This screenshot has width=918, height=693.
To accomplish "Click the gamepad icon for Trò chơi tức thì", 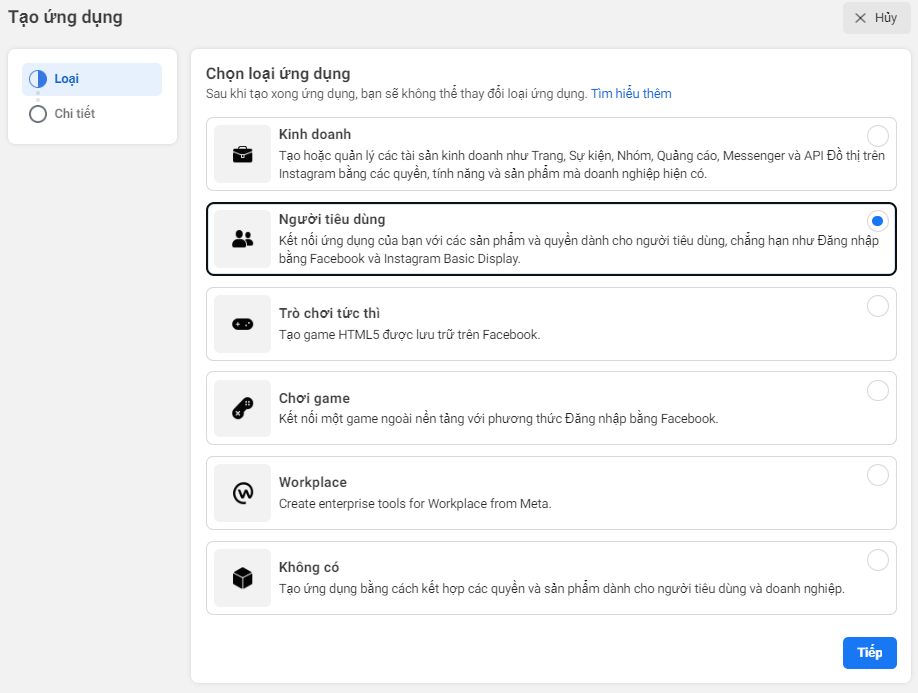I will point(242,324).
